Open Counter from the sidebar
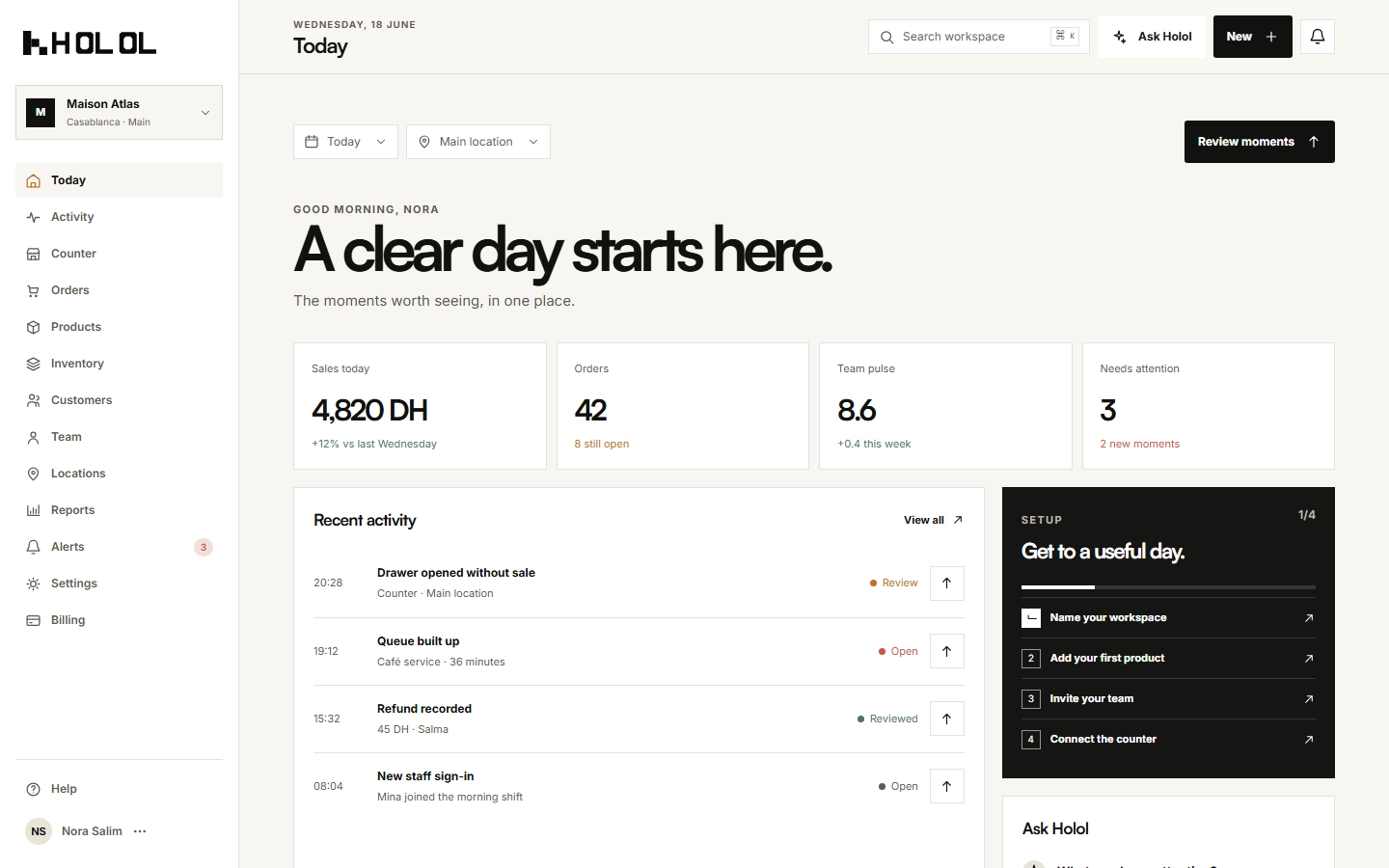Image resolution: width=1389 pixels, height=868 pixels. click(x=119, y=254)
